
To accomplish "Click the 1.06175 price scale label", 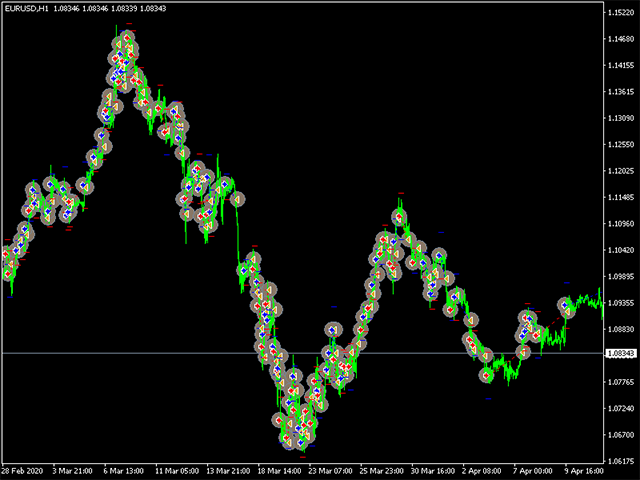I will [x=622, y=460].
